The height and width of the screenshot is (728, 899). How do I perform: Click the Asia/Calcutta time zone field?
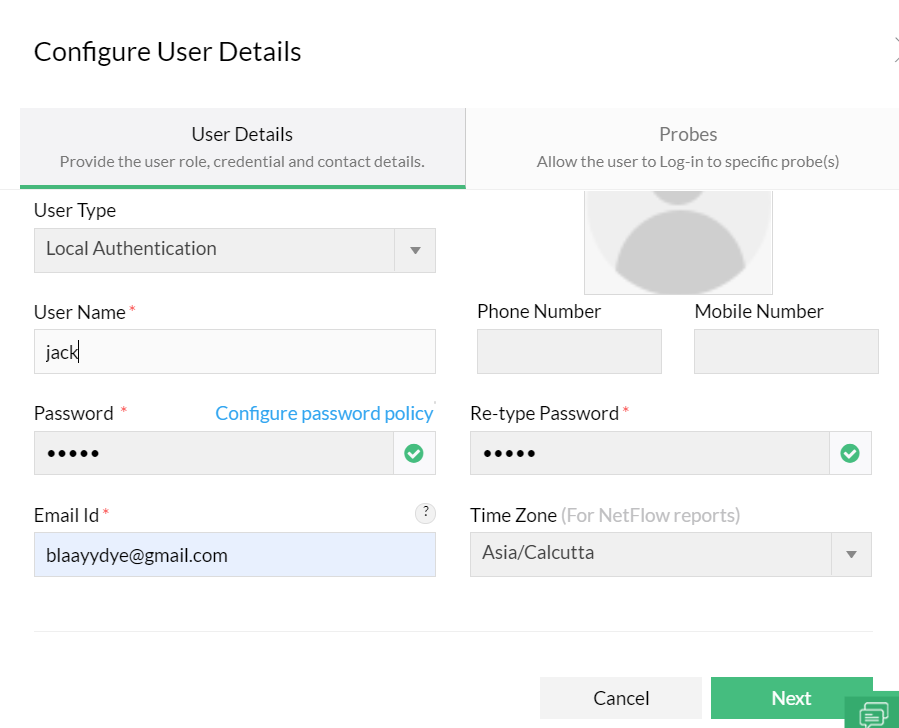pos(650,554)
